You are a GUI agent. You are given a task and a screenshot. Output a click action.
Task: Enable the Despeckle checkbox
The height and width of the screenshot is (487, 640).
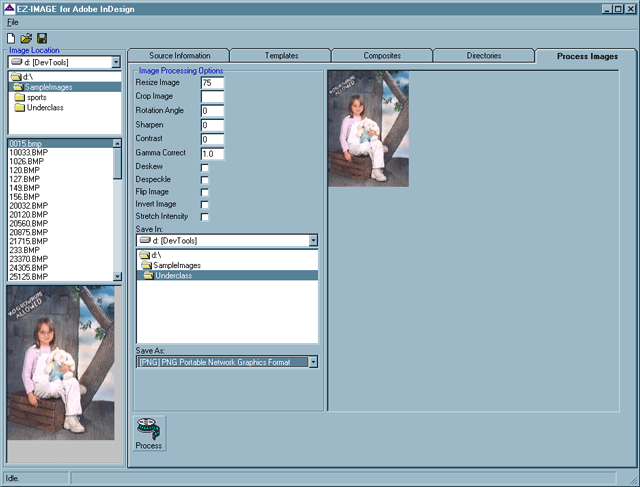pyautogui.click(x=205, y=180)
